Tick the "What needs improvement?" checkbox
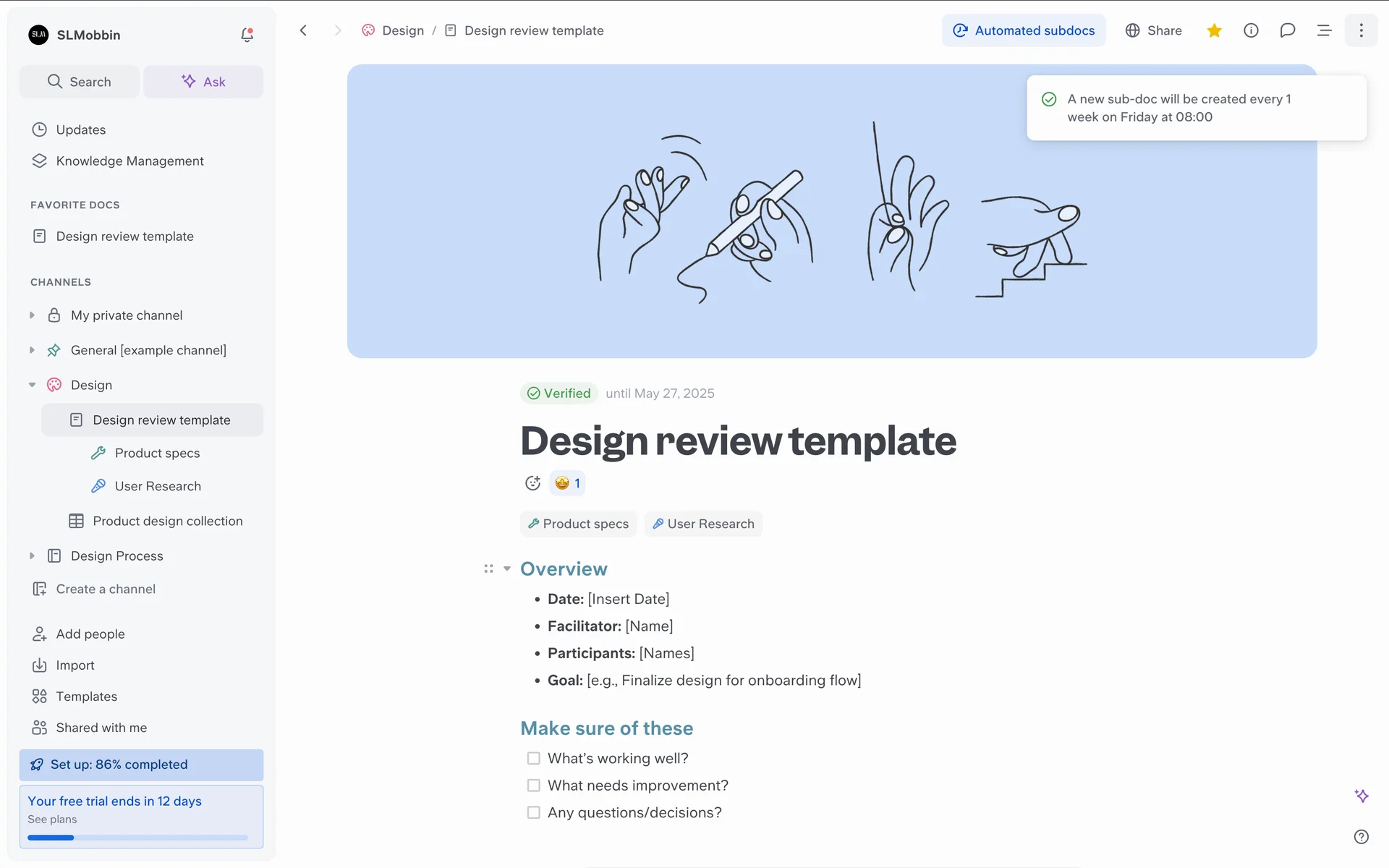Viewport: 1389px width, 868px height. [x=534, y=786]
